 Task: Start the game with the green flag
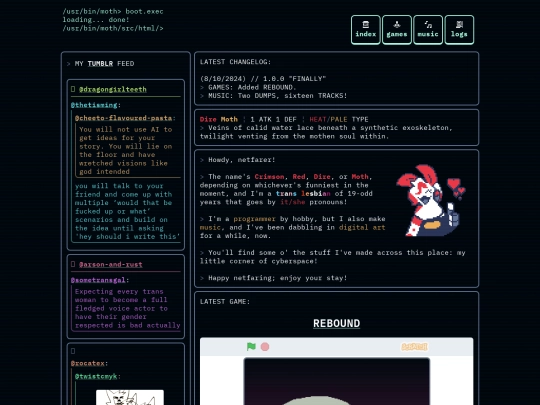point(251,346)
